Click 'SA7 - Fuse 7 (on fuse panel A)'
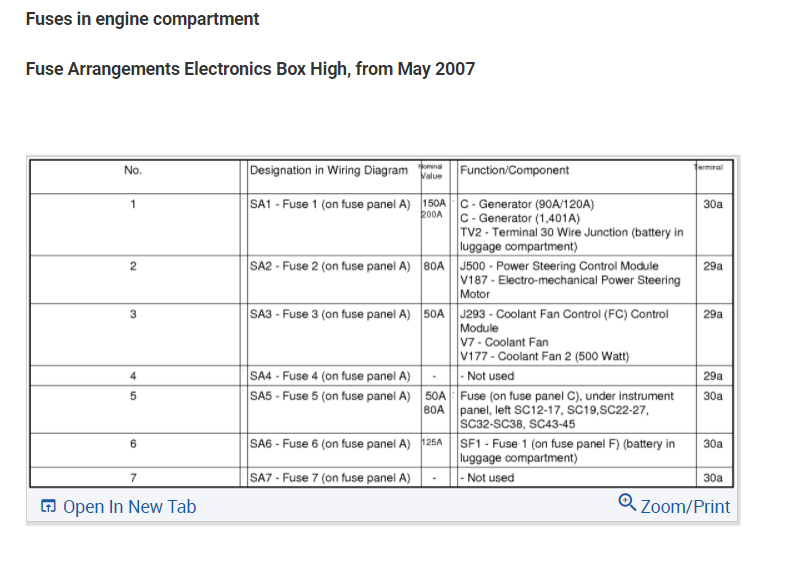The image size is (791, 576). [330, 478]
